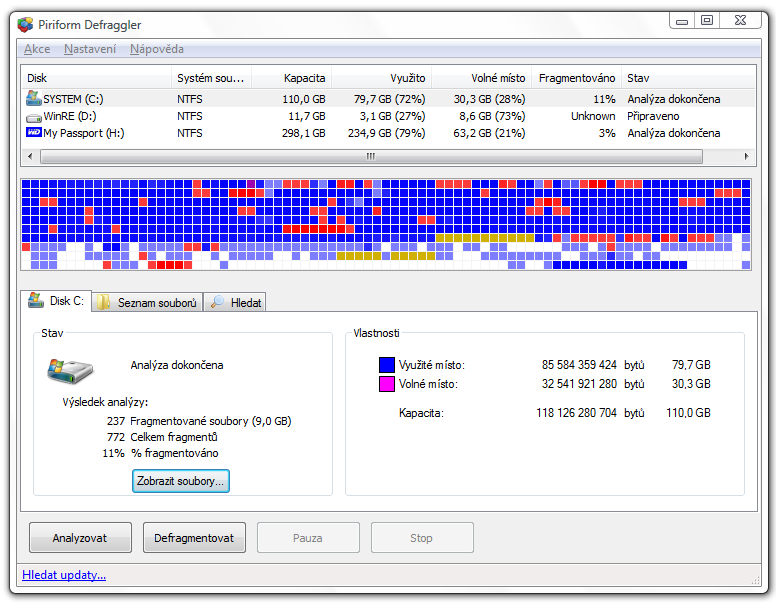Select the SYSTEM (C:) row name
The image size is (776, 603).
[x=73, y=99]
